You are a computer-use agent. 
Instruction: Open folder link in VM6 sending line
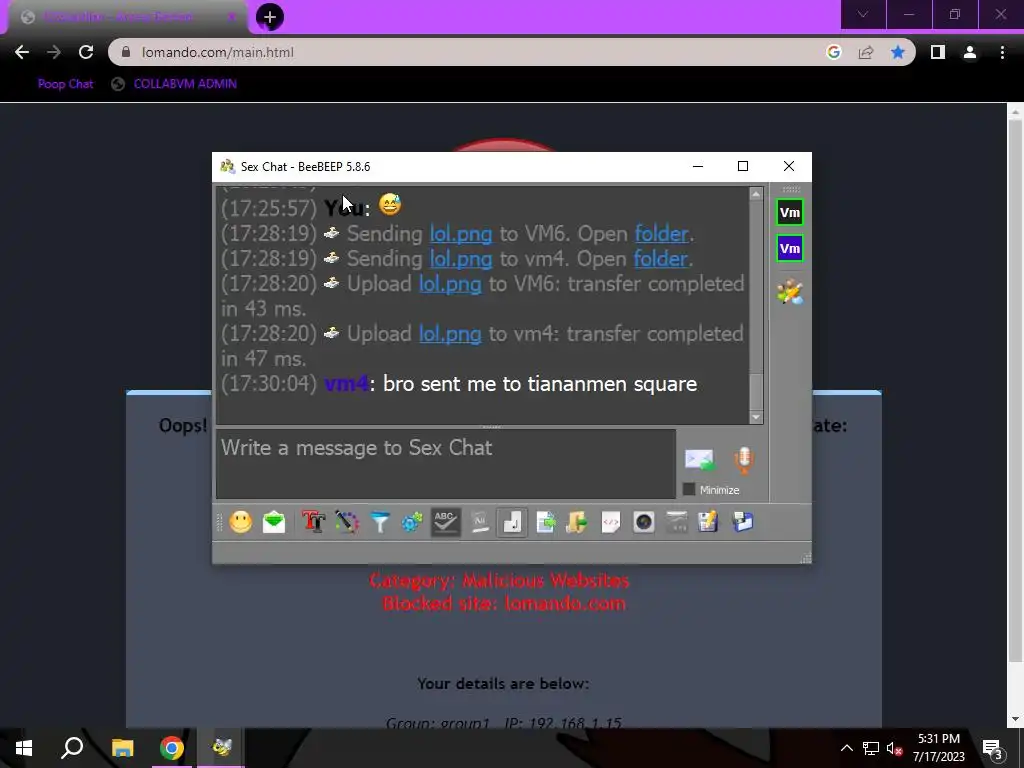(x=662, y=234)
